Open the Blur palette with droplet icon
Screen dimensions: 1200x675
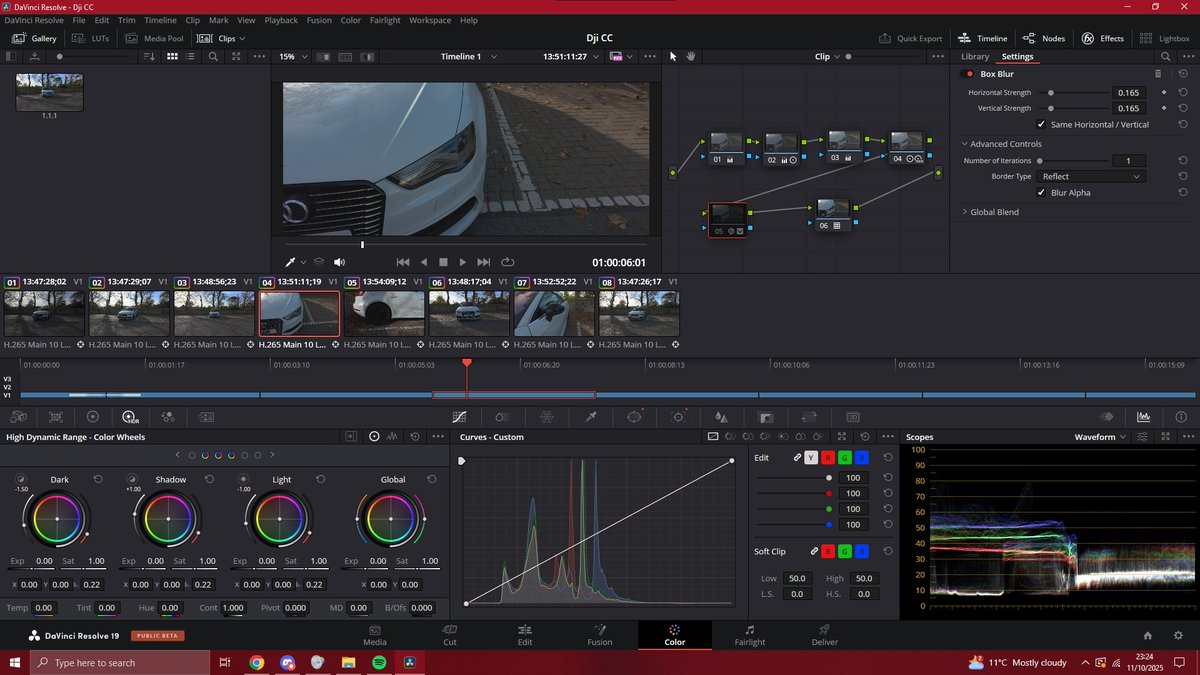coord(722,416)
